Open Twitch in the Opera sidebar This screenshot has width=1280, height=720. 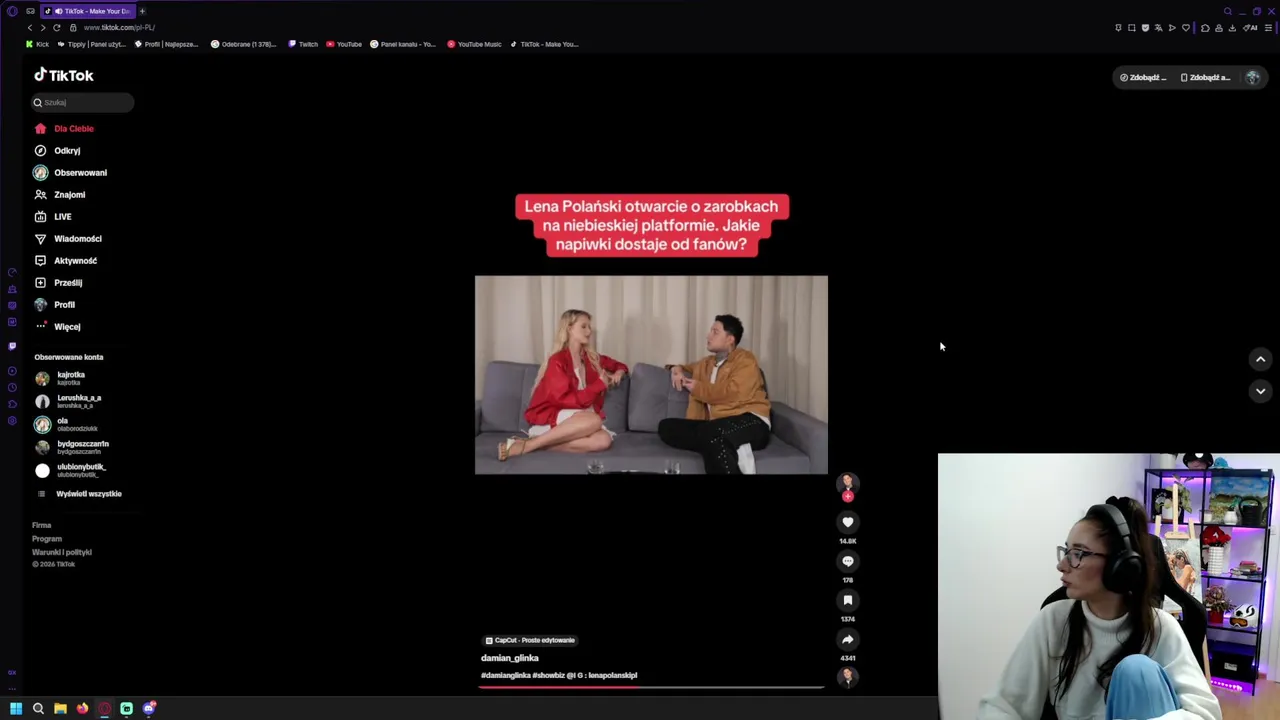(x=12, y=346)
